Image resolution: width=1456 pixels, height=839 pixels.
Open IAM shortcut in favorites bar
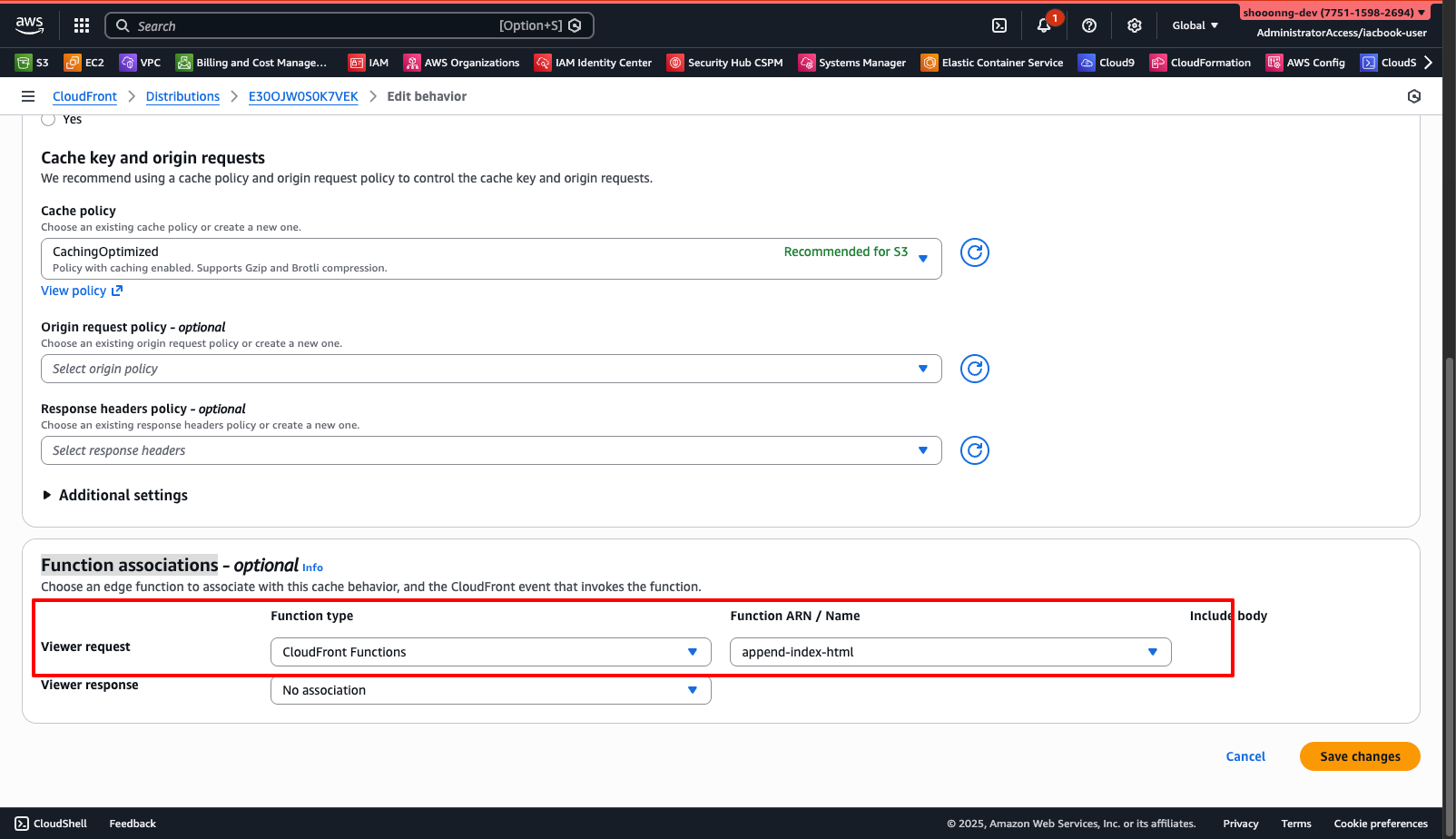pyautogui.click(x=369, y=63)
